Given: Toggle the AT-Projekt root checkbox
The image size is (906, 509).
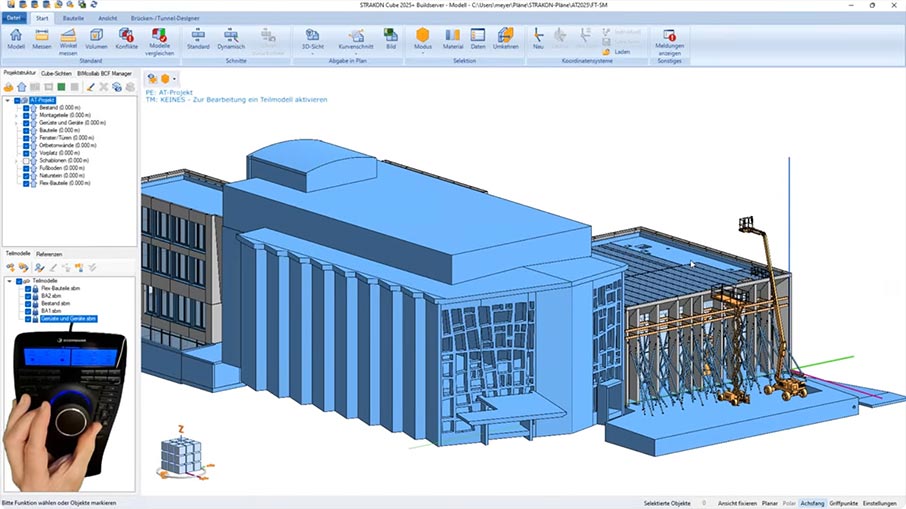Looking at the screenshot, I should (x=18, y=101).
